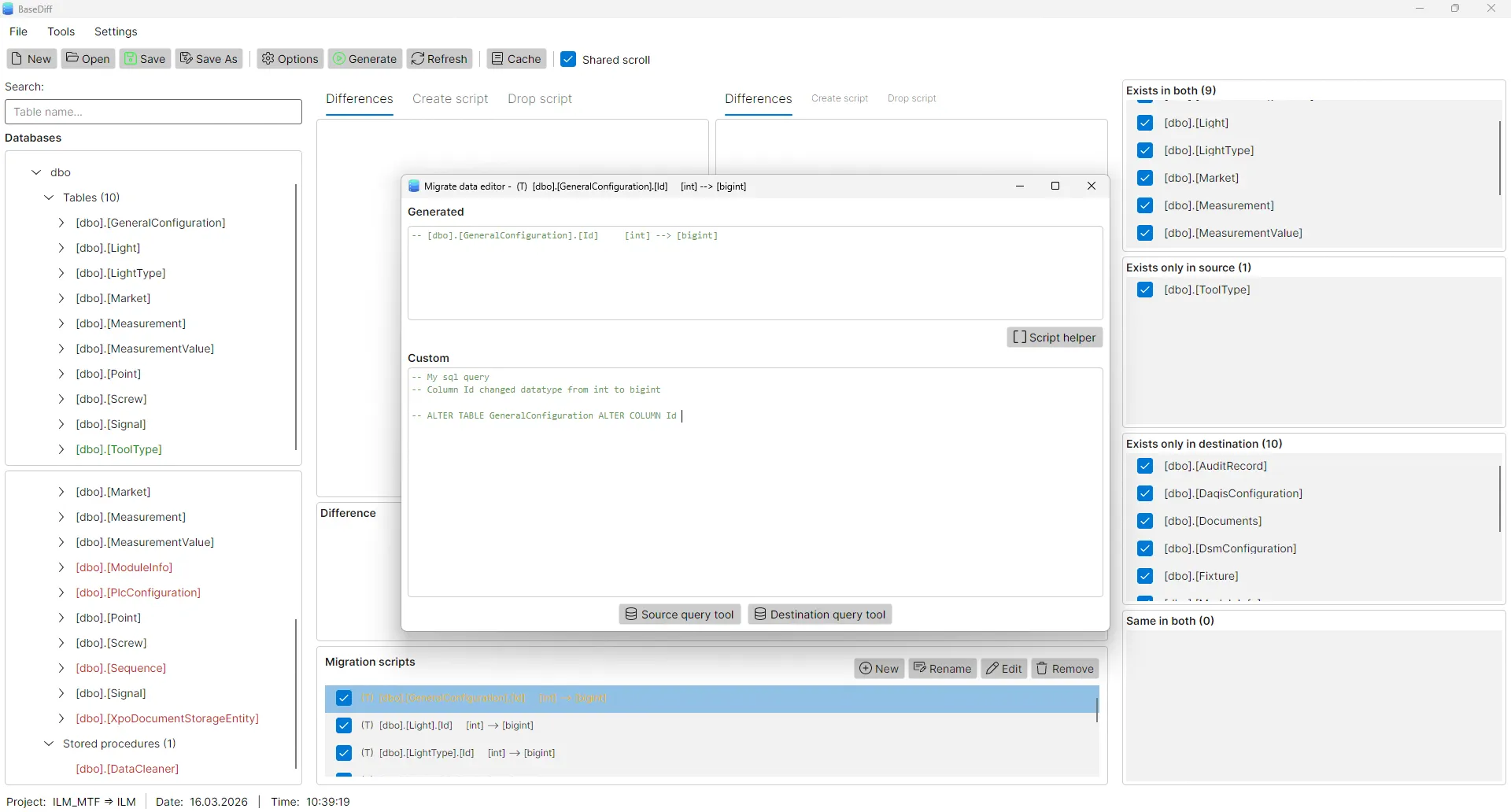Open the Cache tool
This screenshot has height=812, width=1511.
[515, 59]
